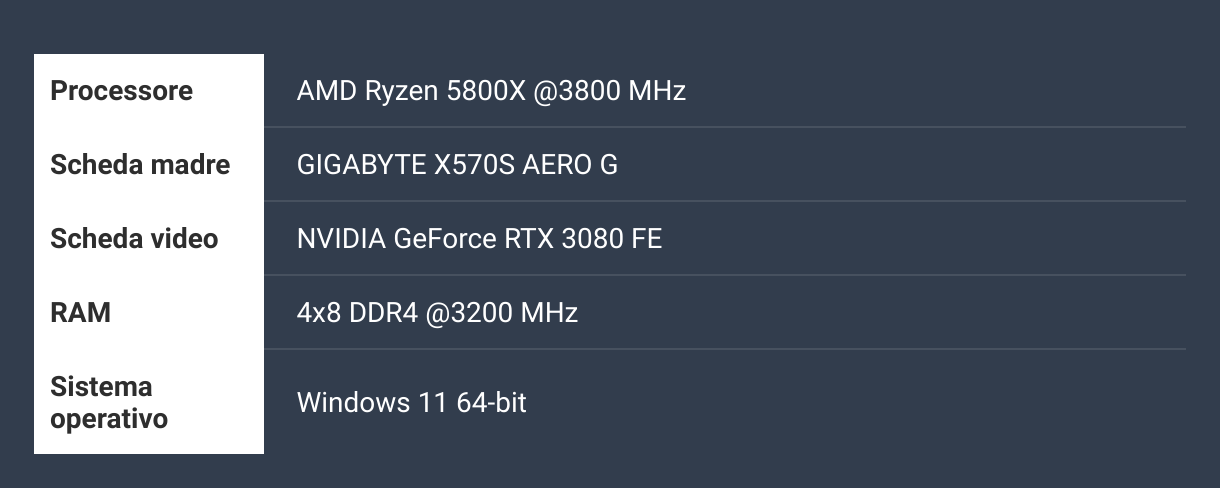Select the RAM row label
The height and width of the screenshot is (488, 1220).
click(80, 313)
